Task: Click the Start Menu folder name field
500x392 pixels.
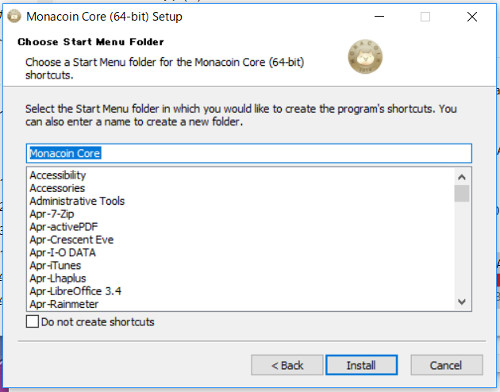Action: click(x=249, y=153)
